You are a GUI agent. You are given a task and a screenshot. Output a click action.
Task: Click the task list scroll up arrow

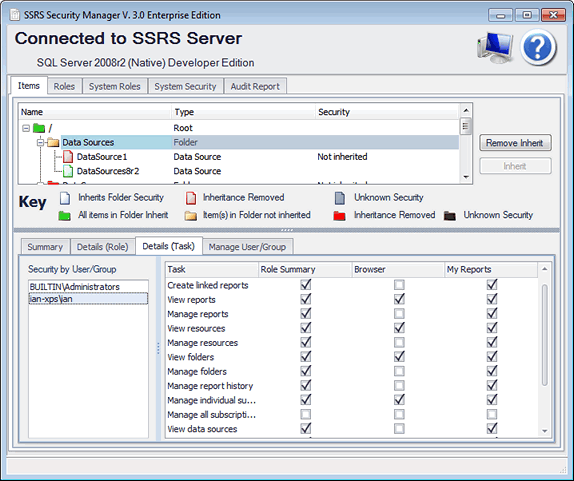pyautogui.click(x=545, y=269)
